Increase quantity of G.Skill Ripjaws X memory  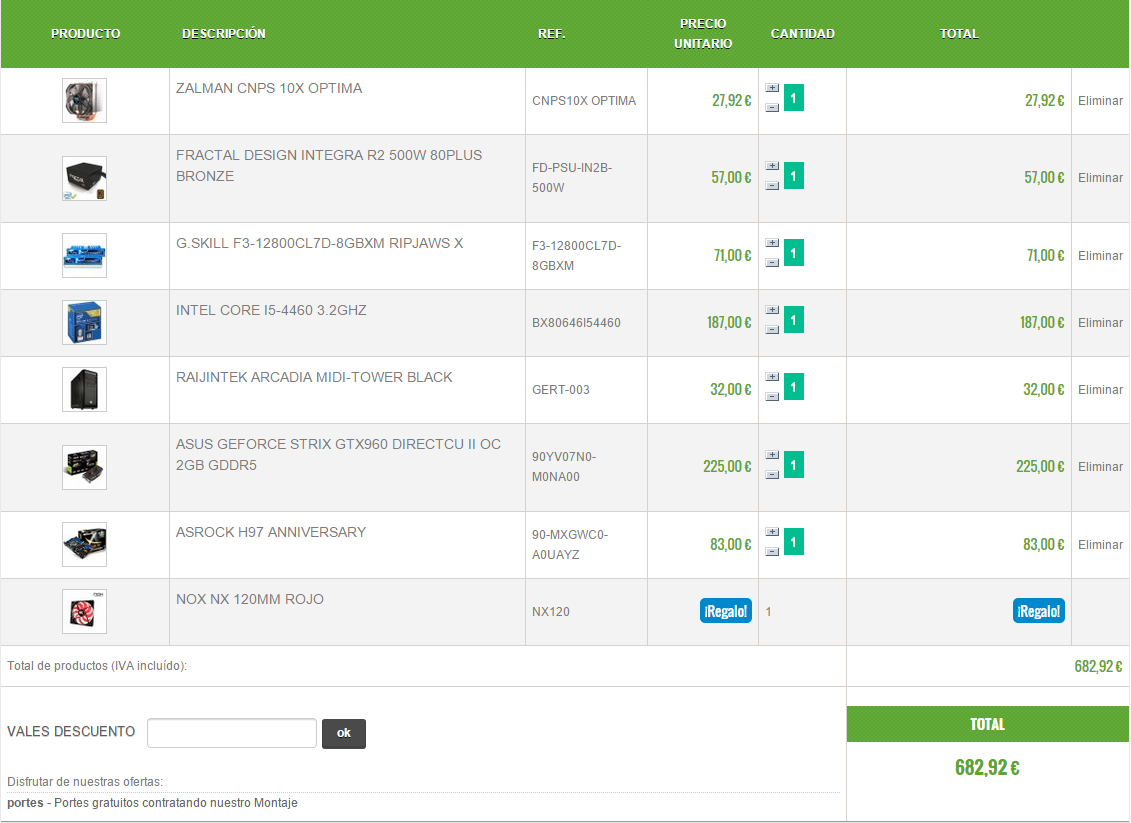pyautogui.click(x=772, y=243)
